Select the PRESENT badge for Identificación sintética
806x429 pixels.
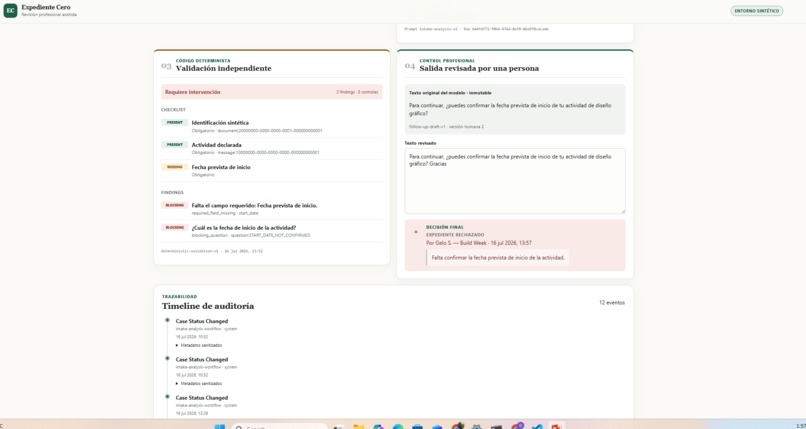(174, 123)
